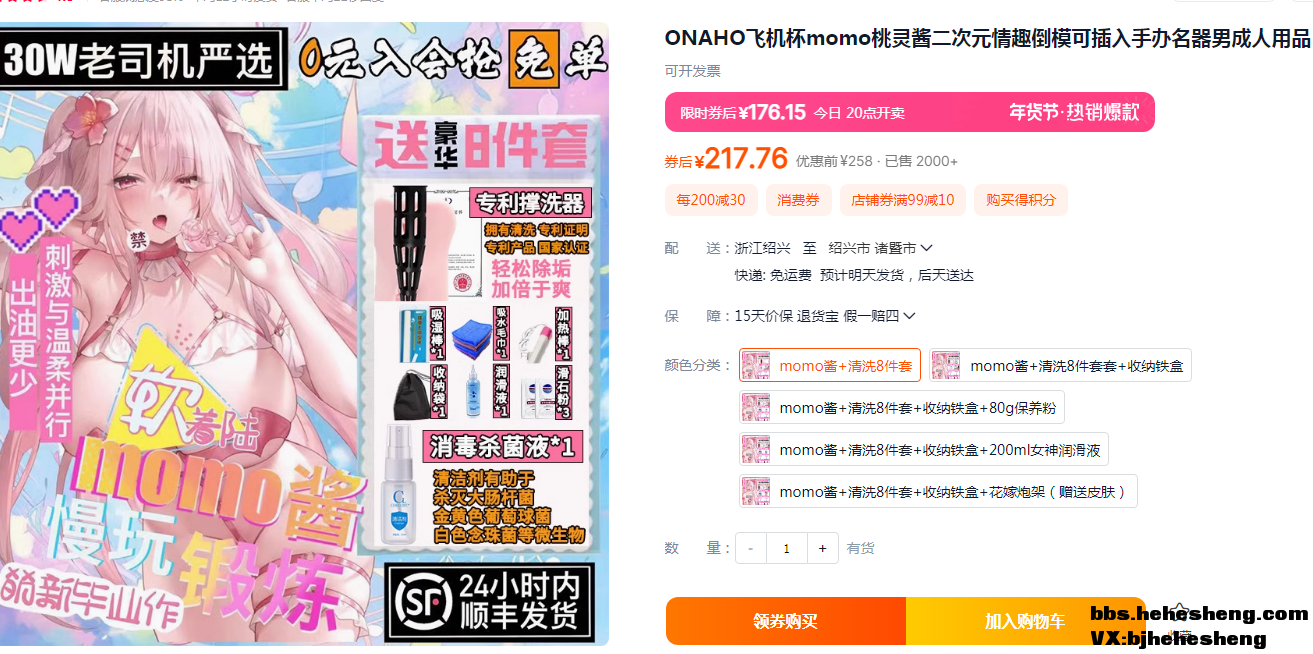Select the momo酱+清洗8件套 option
This screenshot has height=654, width=1313.
[x=830, y=365]
